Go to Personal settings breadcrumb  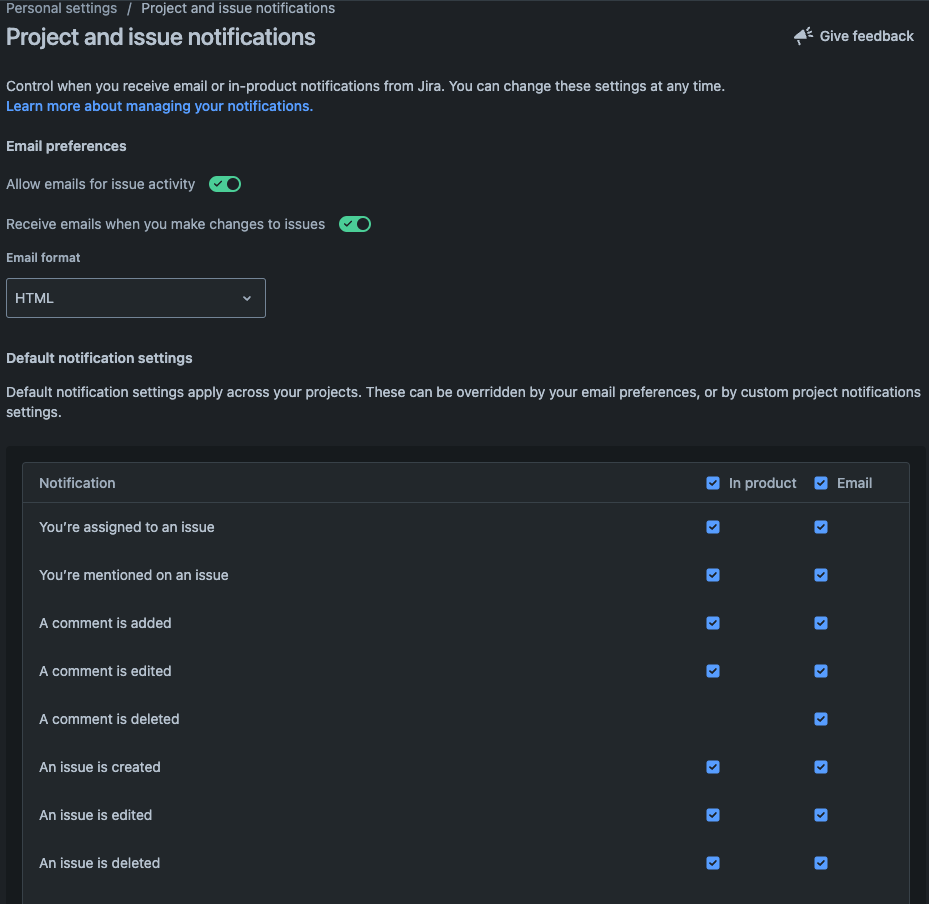(62, 8)
